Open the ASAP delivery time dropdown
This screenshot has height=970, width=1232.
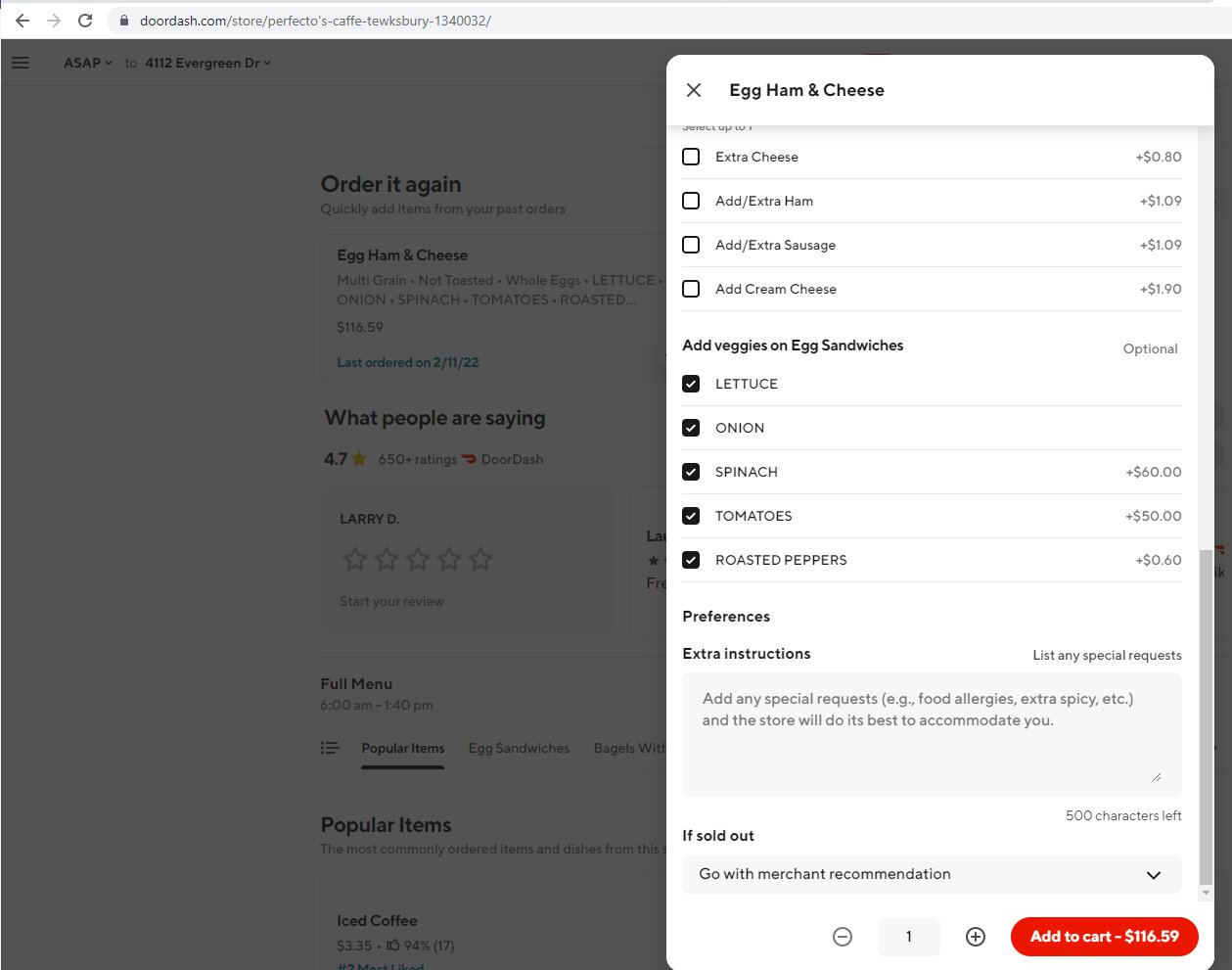tap(88, 63)
